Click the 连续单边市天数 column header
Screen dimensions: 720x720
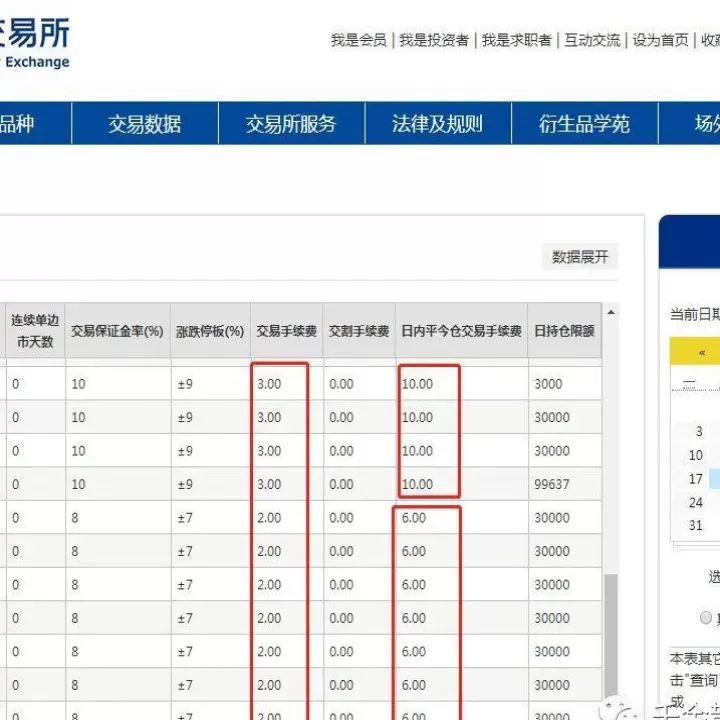tap(35, 331)
